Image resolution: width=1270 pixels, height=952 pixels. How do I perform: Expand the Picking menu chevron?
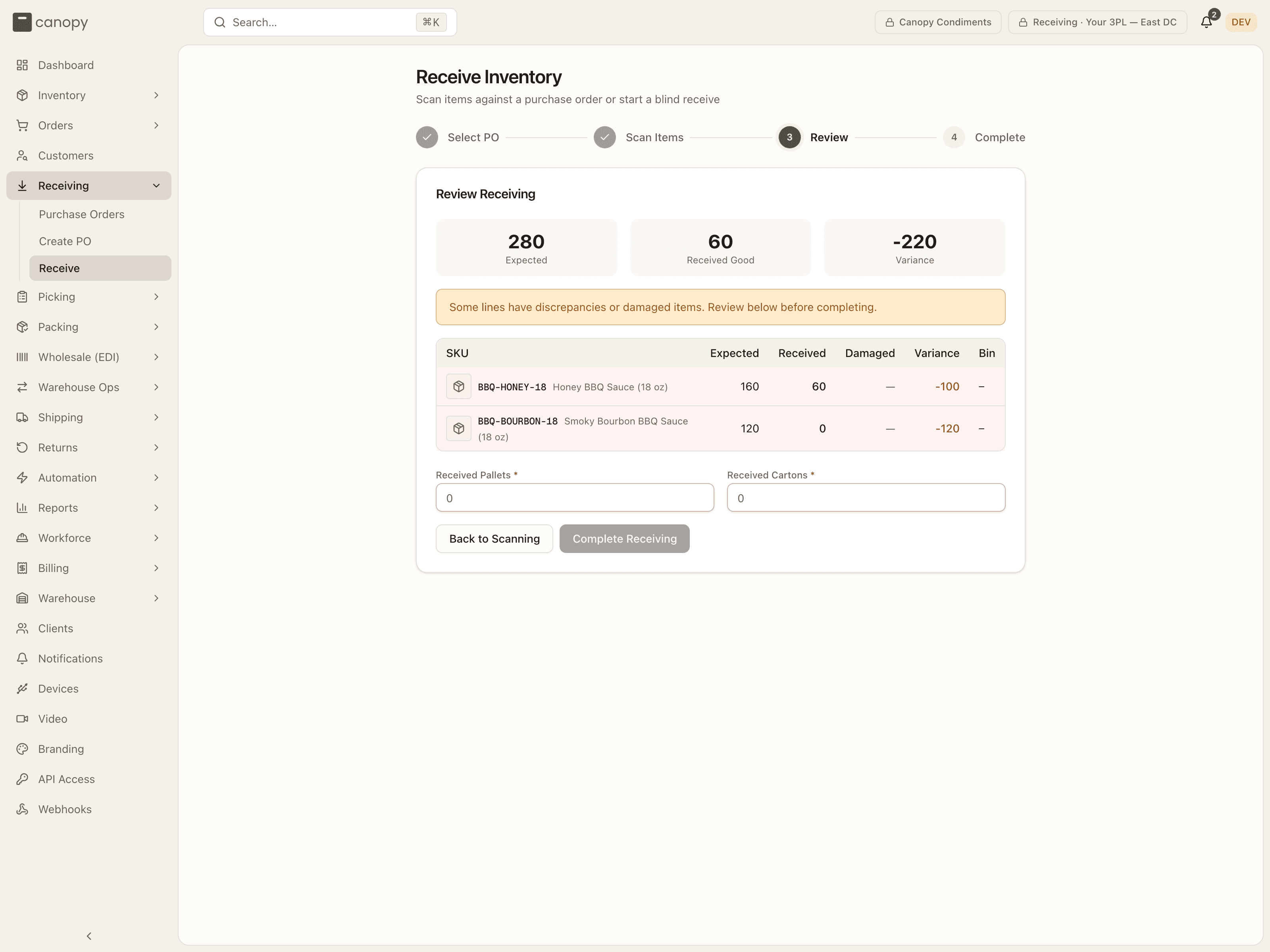point(156,297)
